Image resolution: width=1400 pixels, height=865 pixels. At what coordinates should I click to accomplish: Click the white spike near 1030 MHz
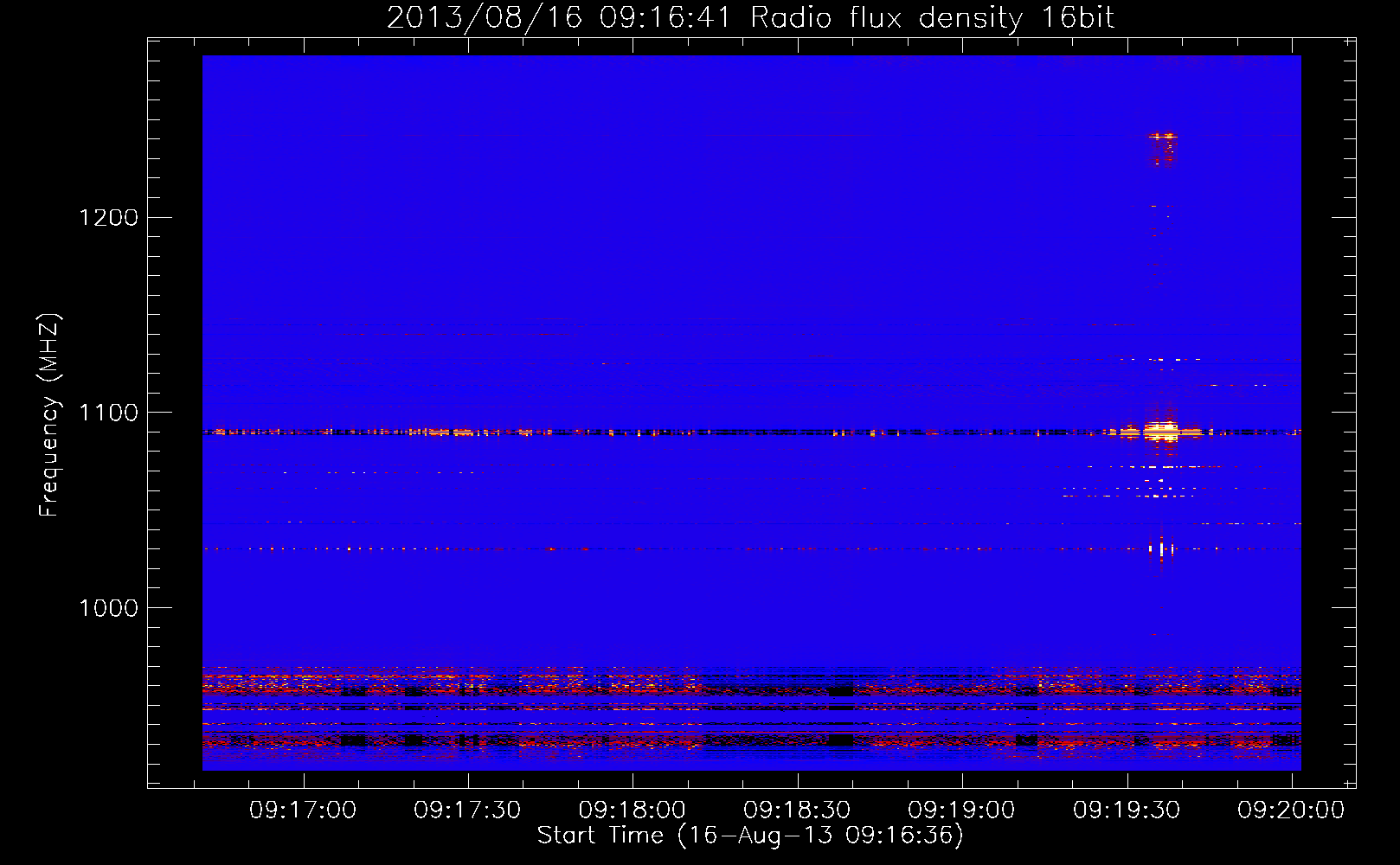pos(1160,548)
